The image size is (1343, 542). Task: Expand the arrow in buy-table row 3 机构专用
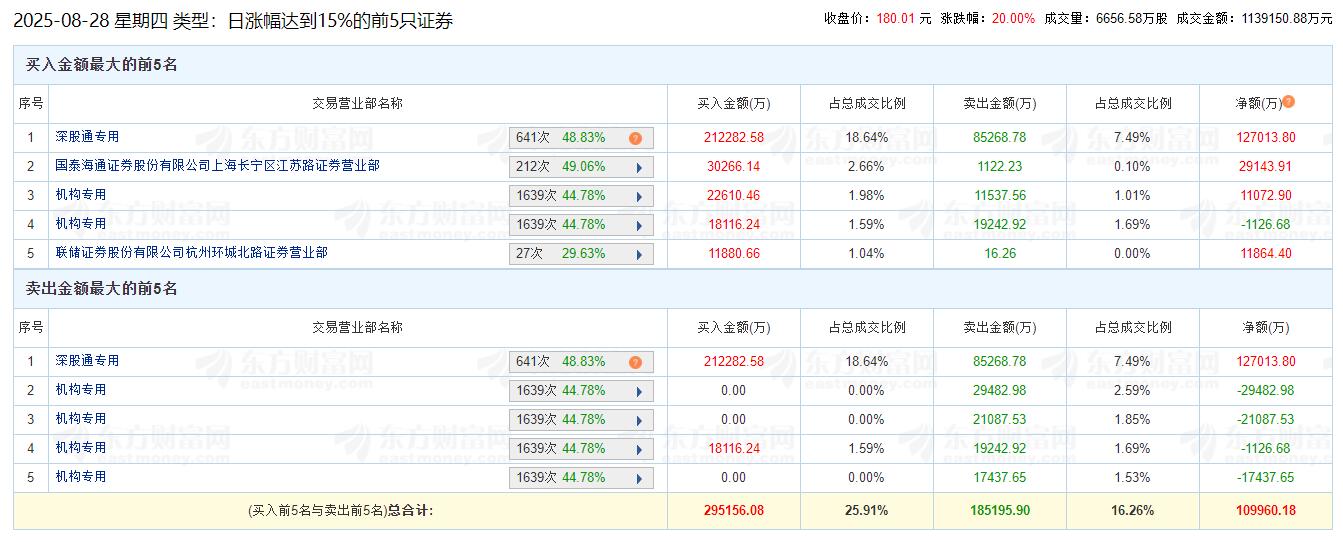pos(638,197)
